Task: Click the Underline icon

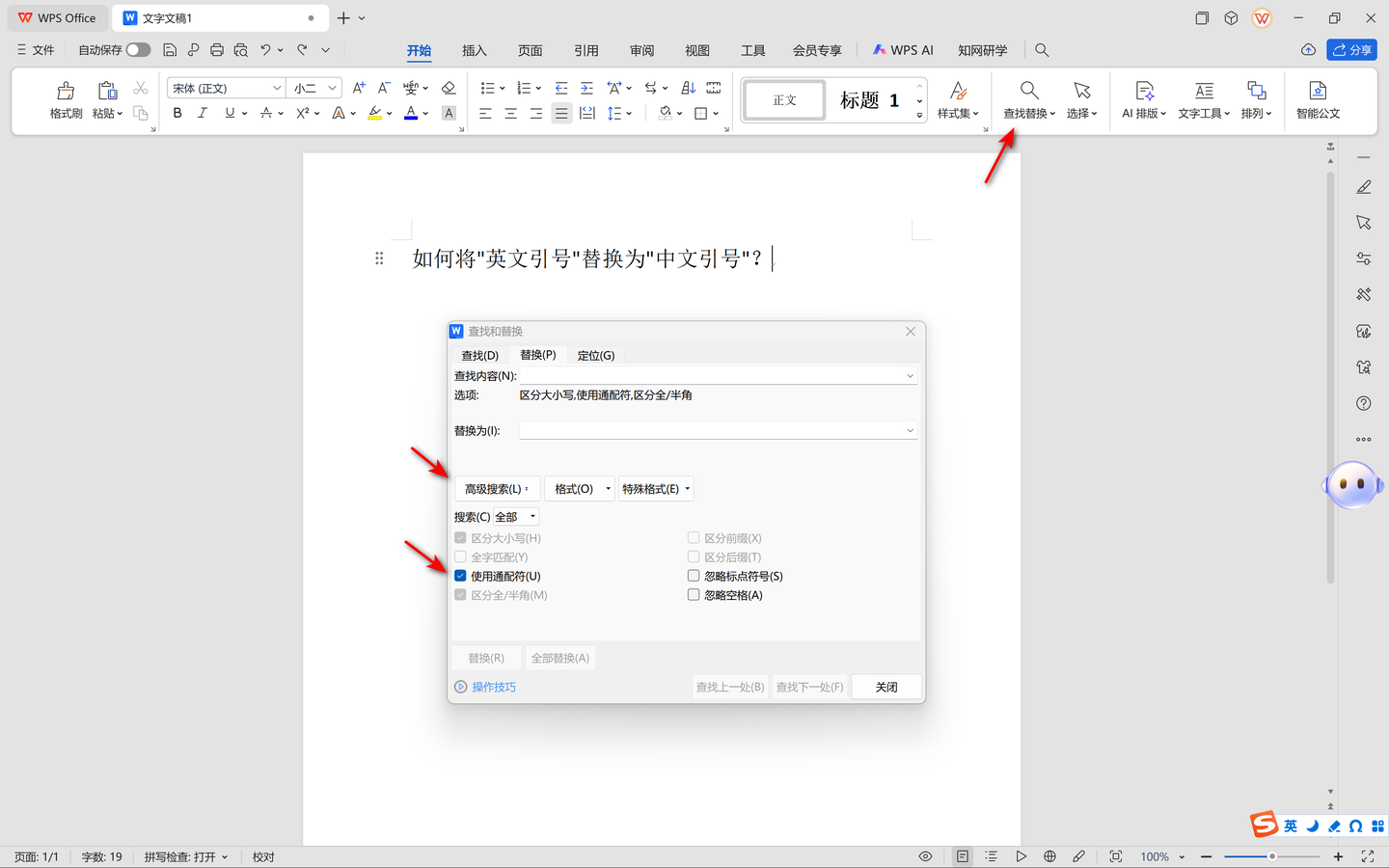Action: click(x=230, y=113)
